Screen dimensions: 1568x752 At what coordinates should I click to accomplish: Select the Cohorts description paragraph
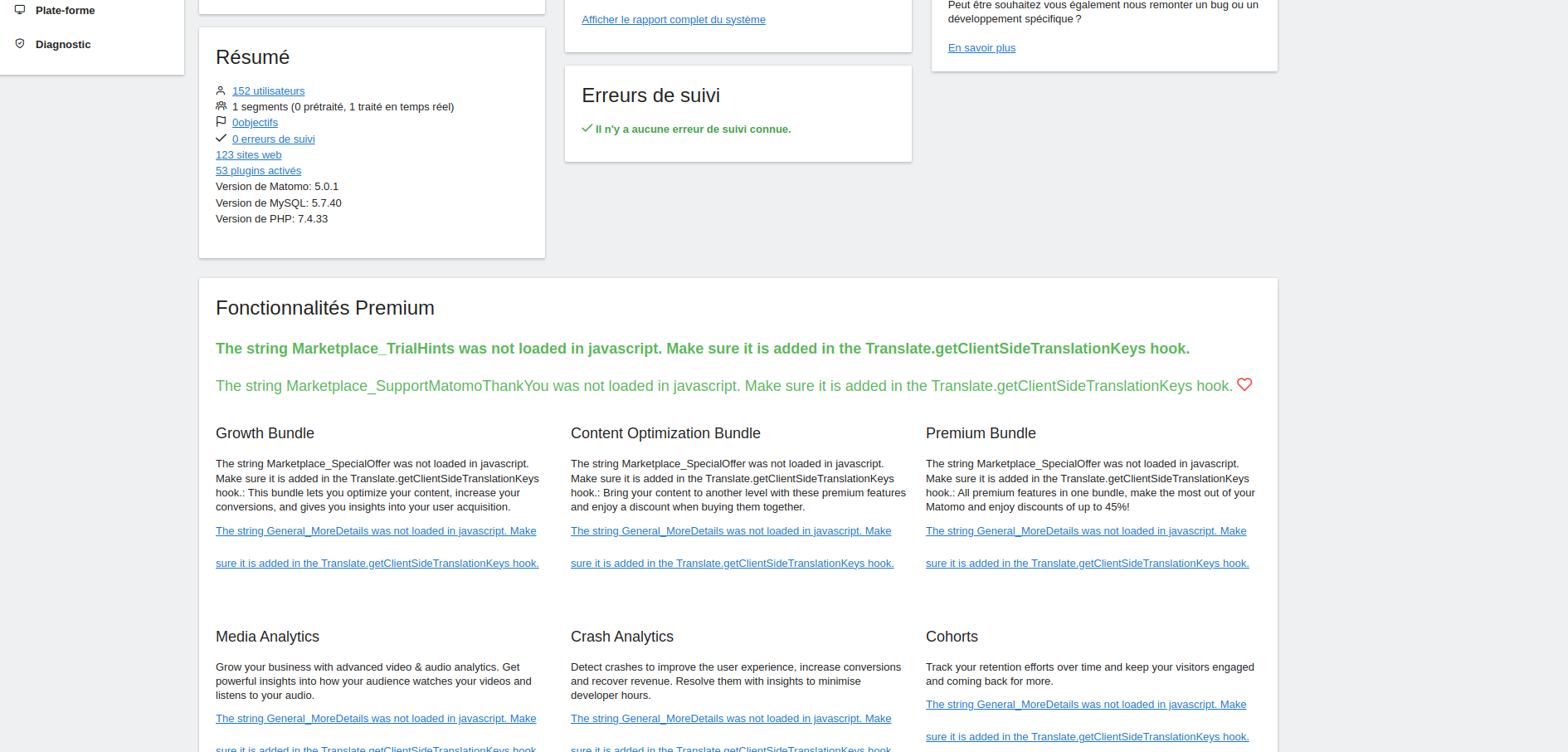pyautogui.click(x=1090, y=674)
